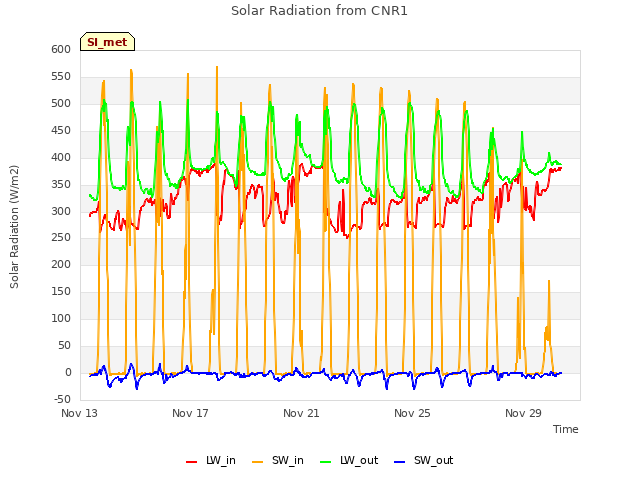Click the 0 y-axis tick label
Image resolution: width=640 pixels, height=480 pixels.
pyautogui.click(x=68, y=372)
